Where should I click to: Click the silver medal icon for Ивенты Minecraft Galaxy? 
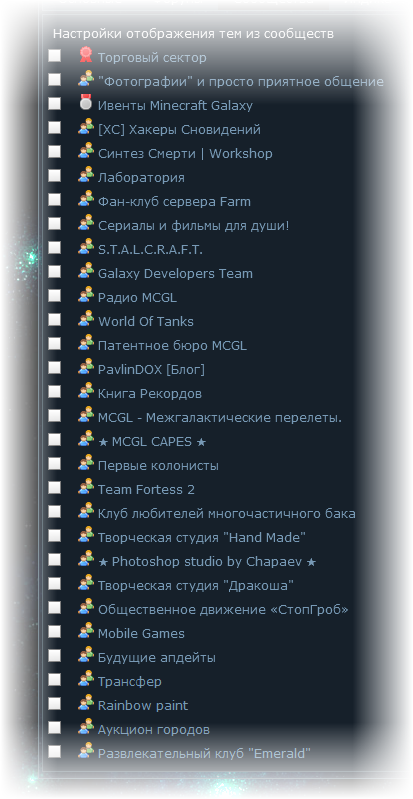click(x=86, y=103)
